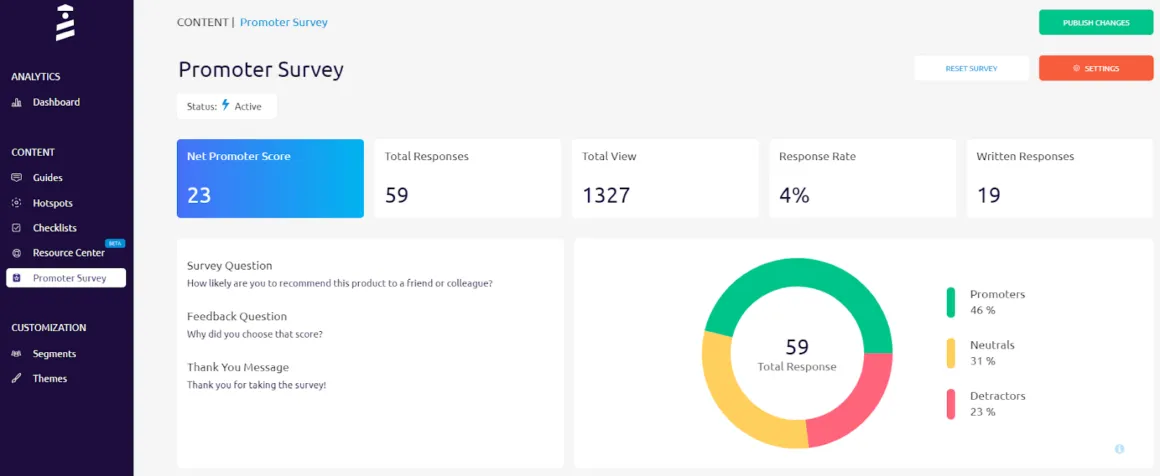This screenshot has height=476, width=1160.
Task: Click the CUSTOMIZATION sidebar section header
Action: coord(49,328)
